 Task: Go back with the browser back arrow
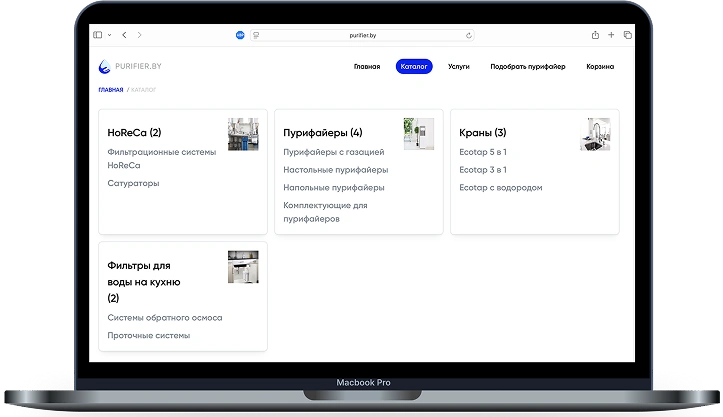point(124,35)
